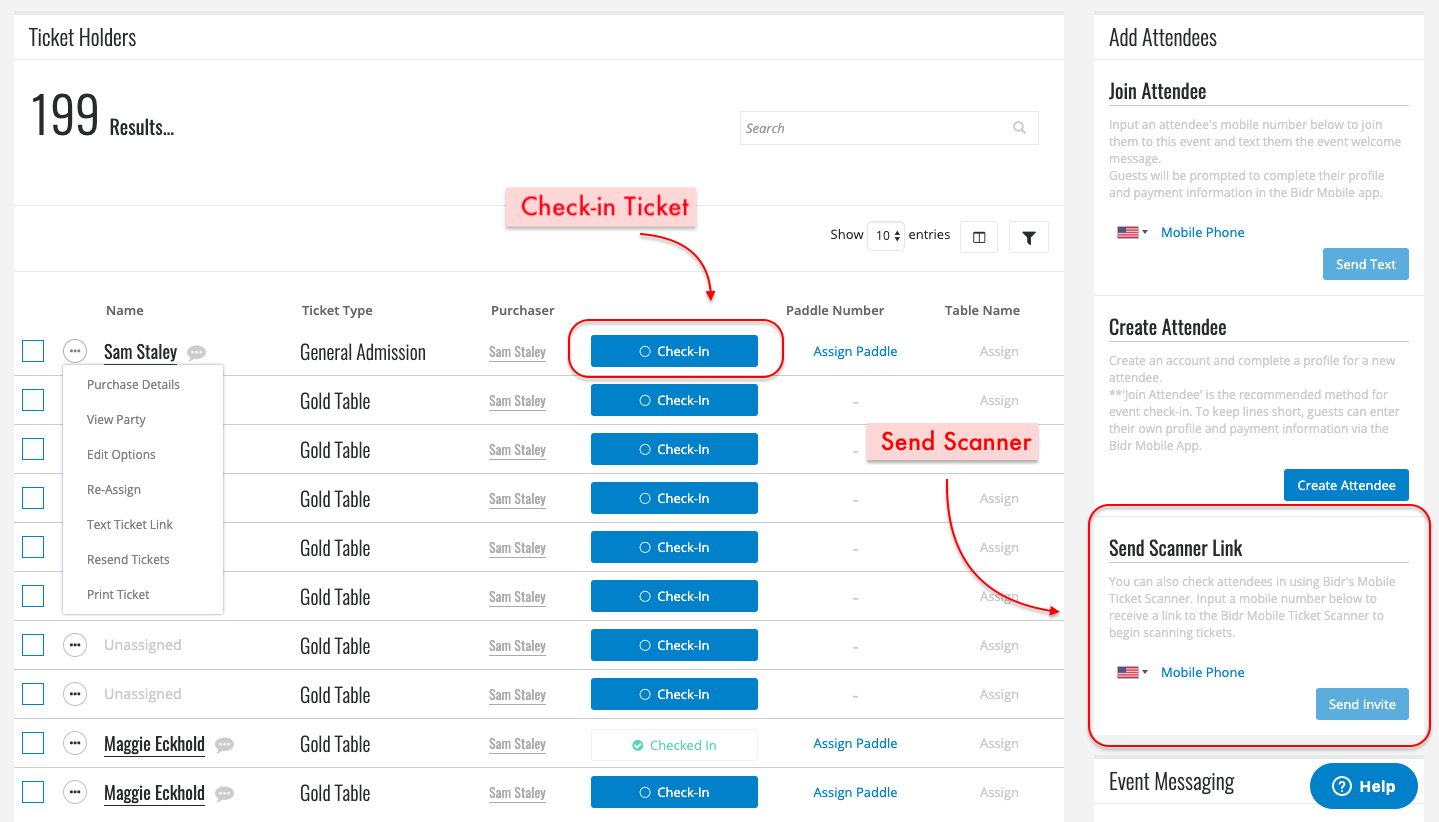Screen dimensions: 1439x822
Task: Check in the General Admission ticket
Action: tap(674, 351)
